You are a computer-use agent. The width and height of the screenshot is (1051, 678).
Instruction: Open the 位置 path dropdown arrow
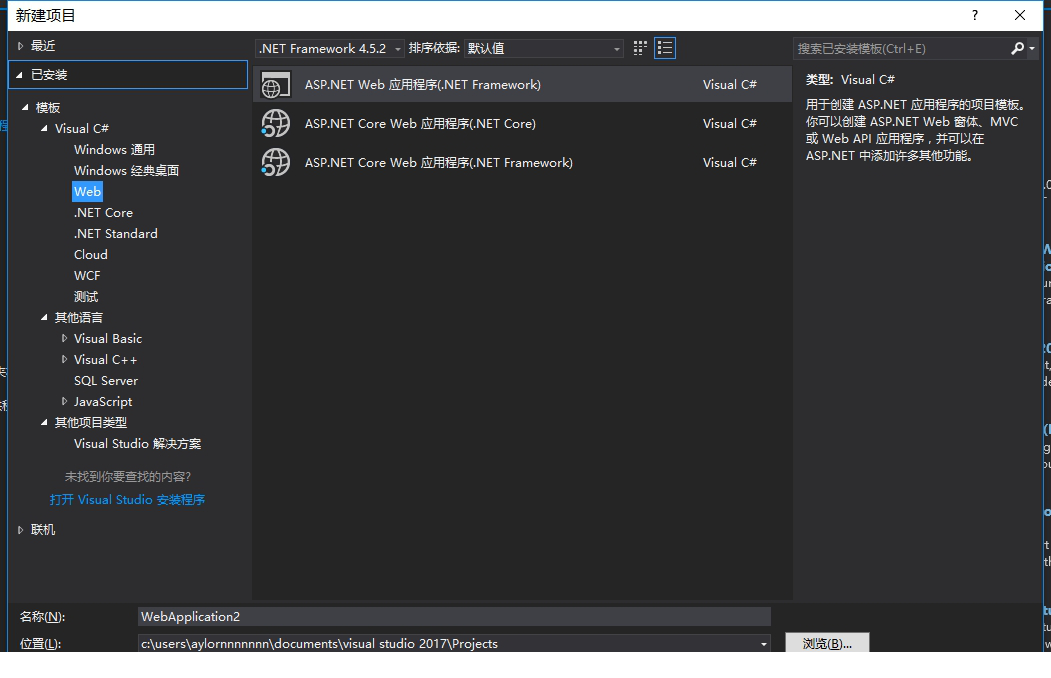coord(763,644)
